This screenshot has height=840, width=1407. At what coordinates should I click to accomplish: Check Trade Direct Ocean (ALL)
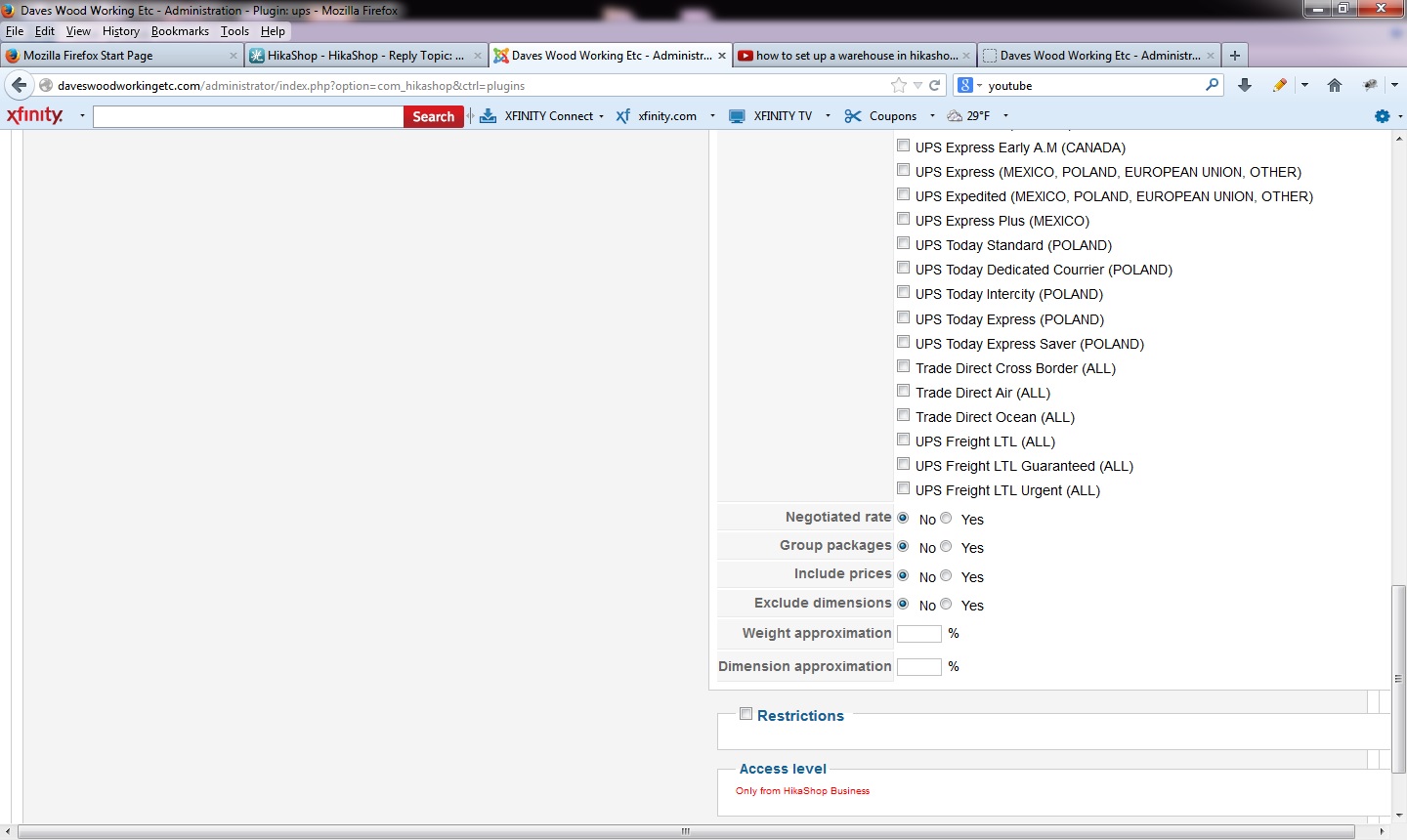coord(903,415)
